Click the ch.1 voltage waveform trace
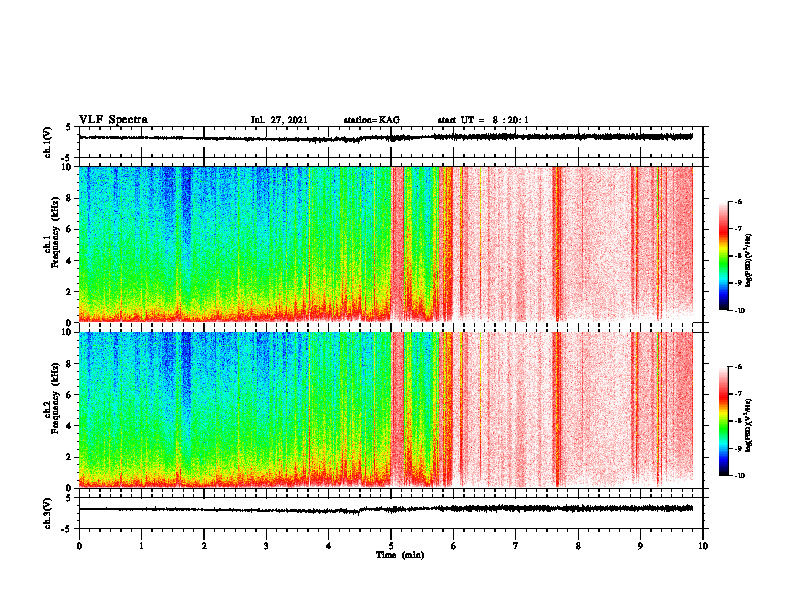This screenshot has width=792, height=612. (386, 137)
